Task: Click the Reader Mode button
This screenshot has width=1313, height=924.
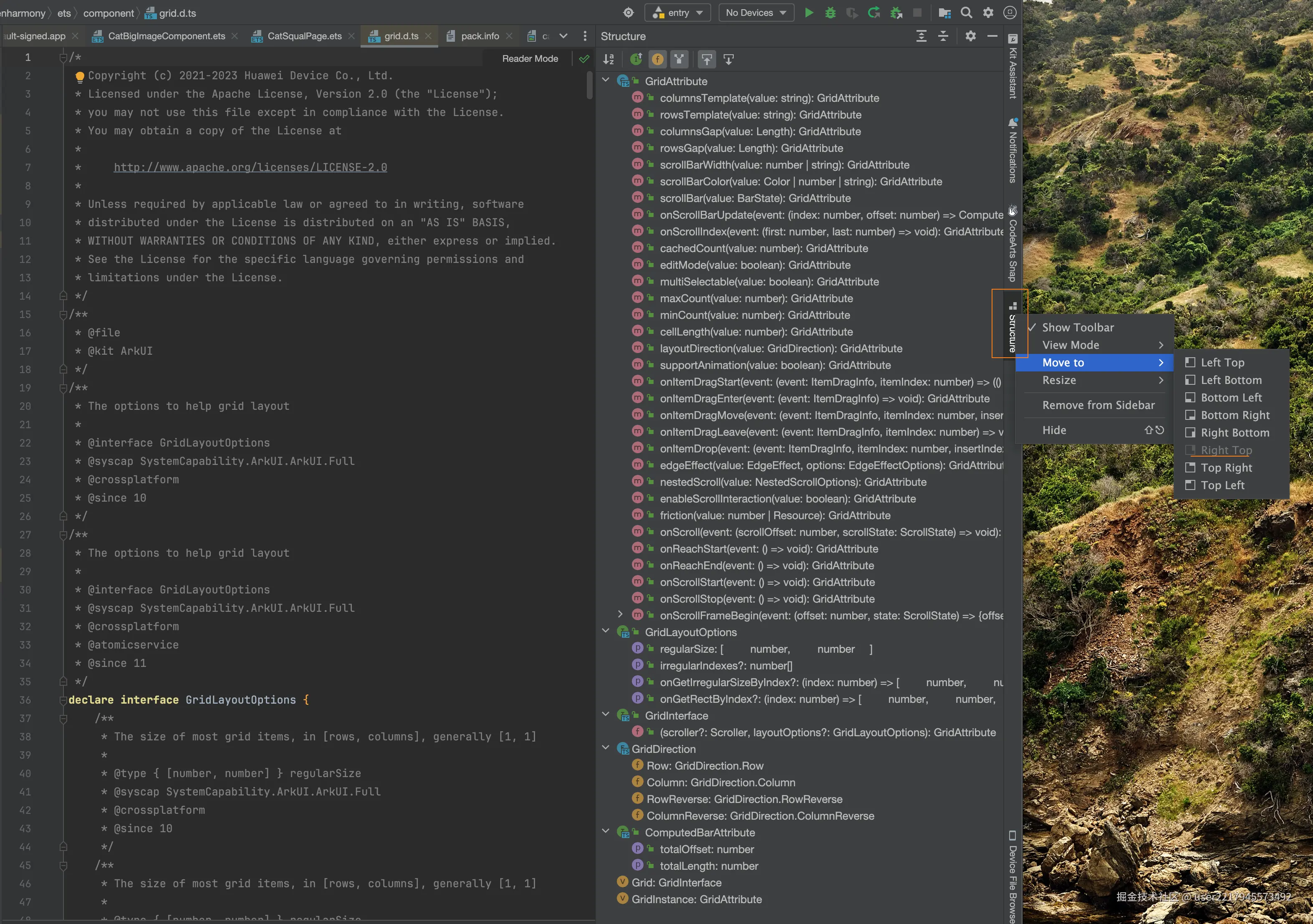Action: [x=530, y=58]
